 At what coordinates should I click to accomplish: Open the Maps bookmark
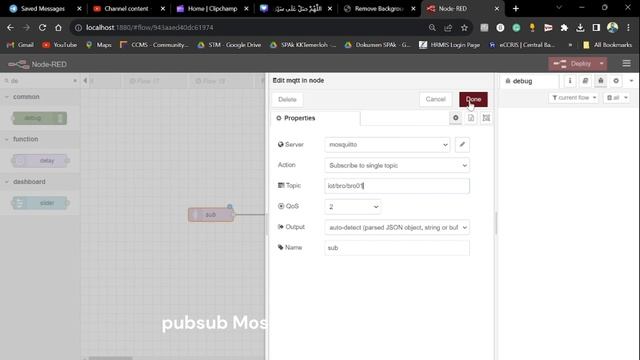[x=98, y=45]
